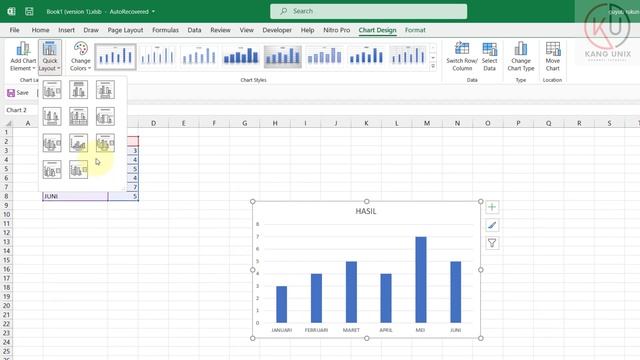Choose Layout 10 in Quick Layout gallery
640x360 pixels.
click(52, 169)
